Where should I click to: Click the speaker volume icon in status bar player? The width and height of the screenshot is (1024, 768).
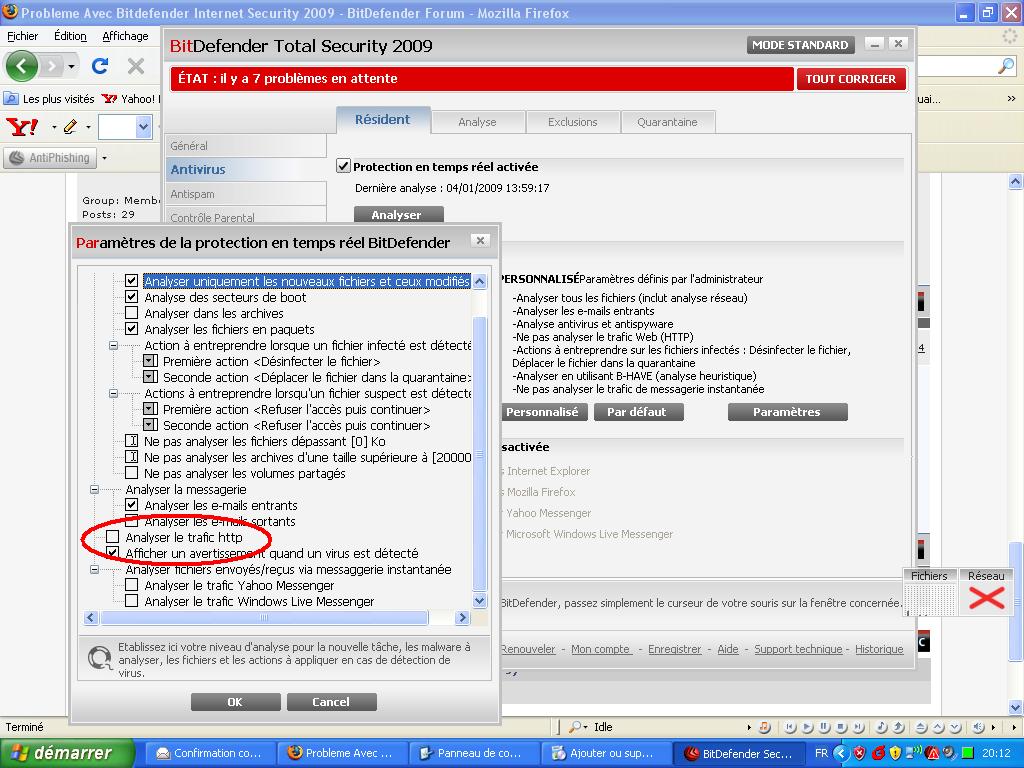pos(978,727)
